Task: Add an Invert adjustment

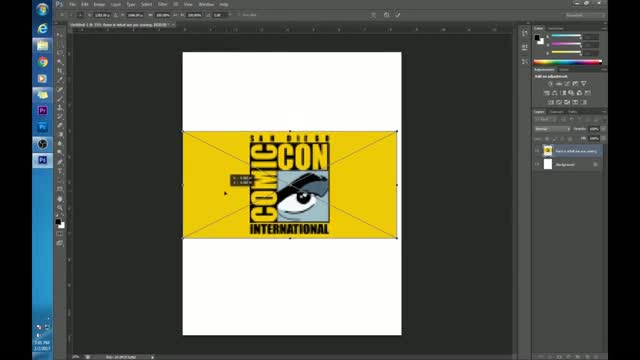Action: coord(551,102)
